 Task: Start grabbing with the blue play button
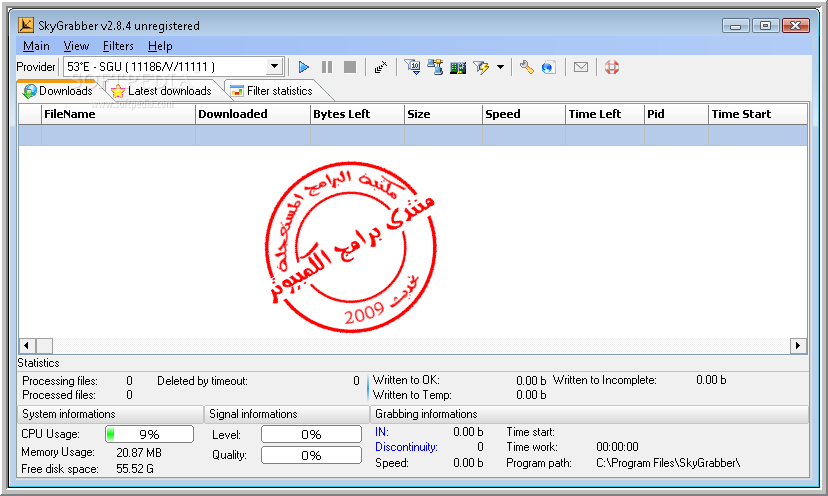303,67
